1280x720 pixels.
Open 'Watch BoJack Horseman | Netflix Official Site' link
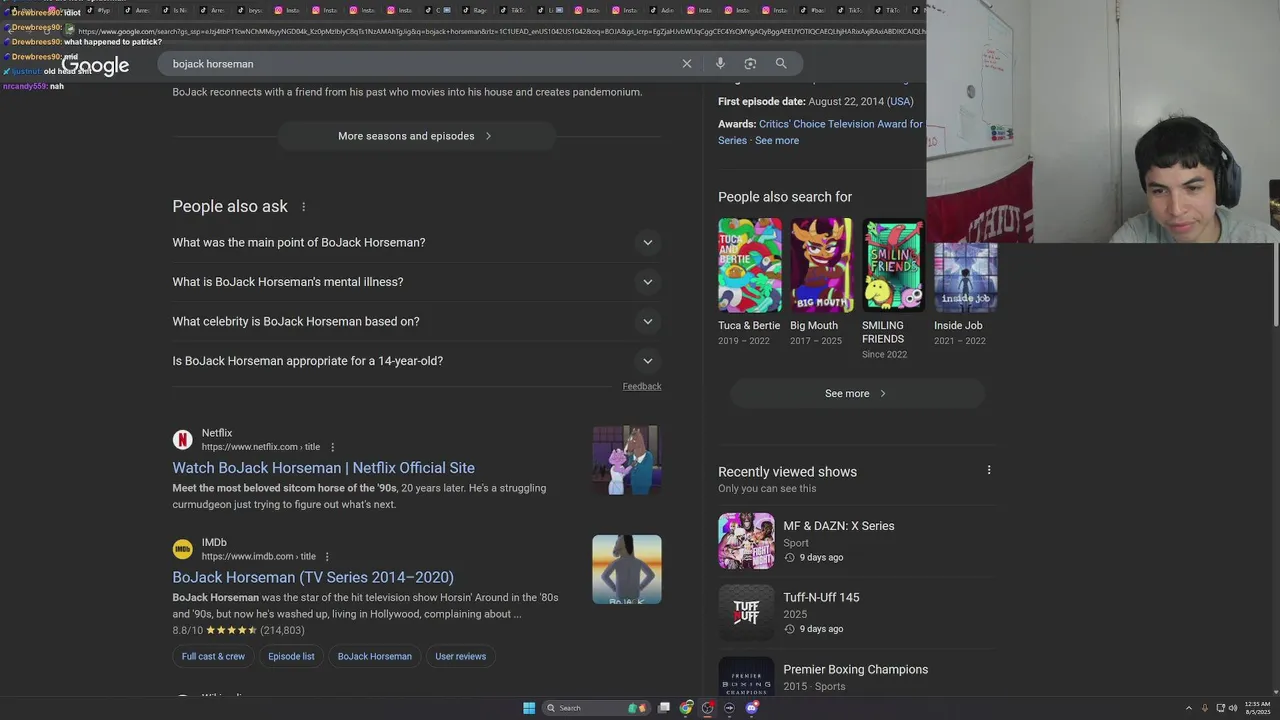(323, 468)
